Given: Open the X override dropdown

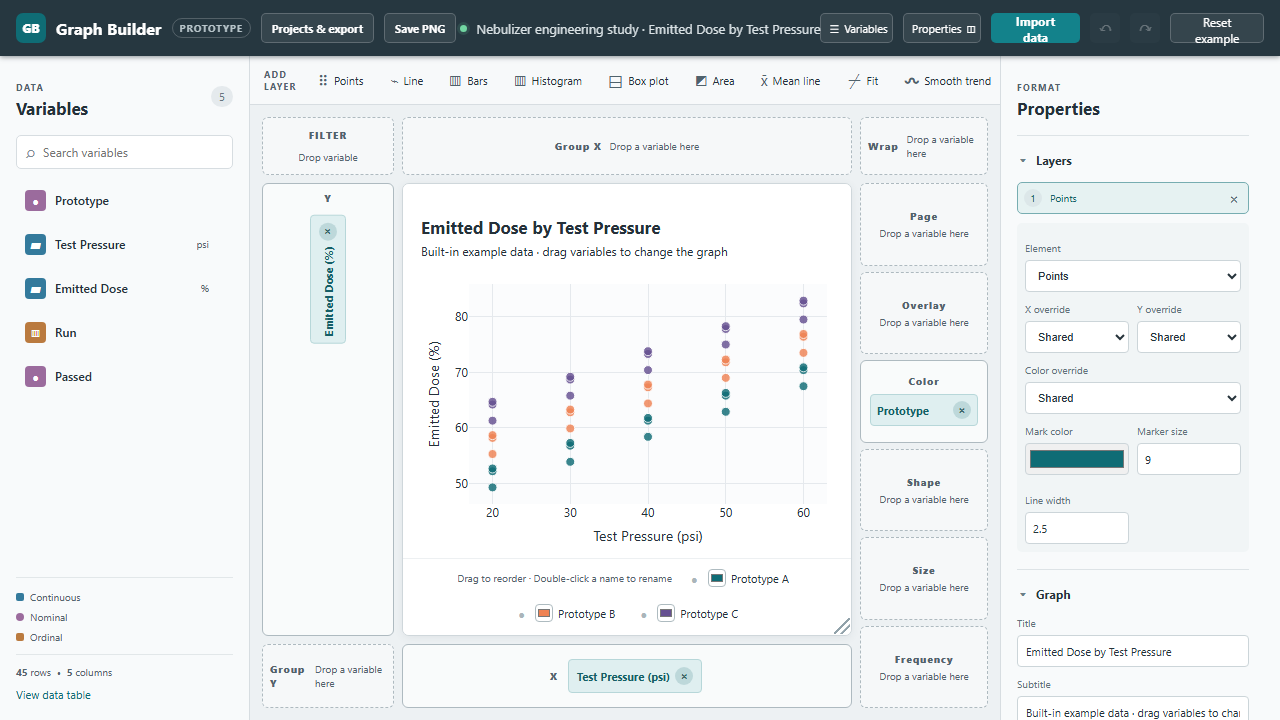Looking at the screenshot, I should click(1077, 337).
